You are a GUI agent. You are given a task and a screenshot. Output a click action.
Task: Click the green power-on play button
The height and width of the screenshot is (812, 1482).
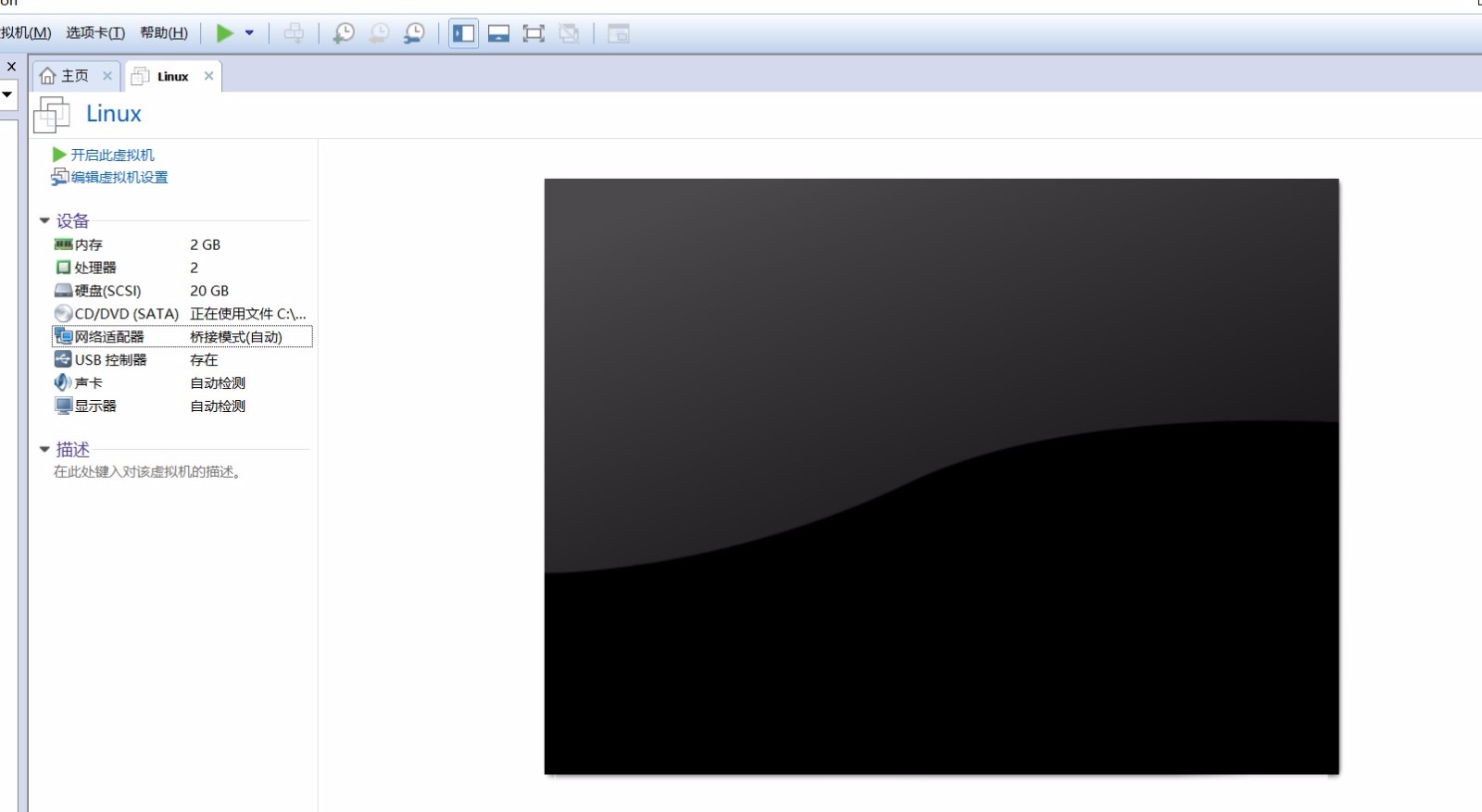[x=224, y=33]
